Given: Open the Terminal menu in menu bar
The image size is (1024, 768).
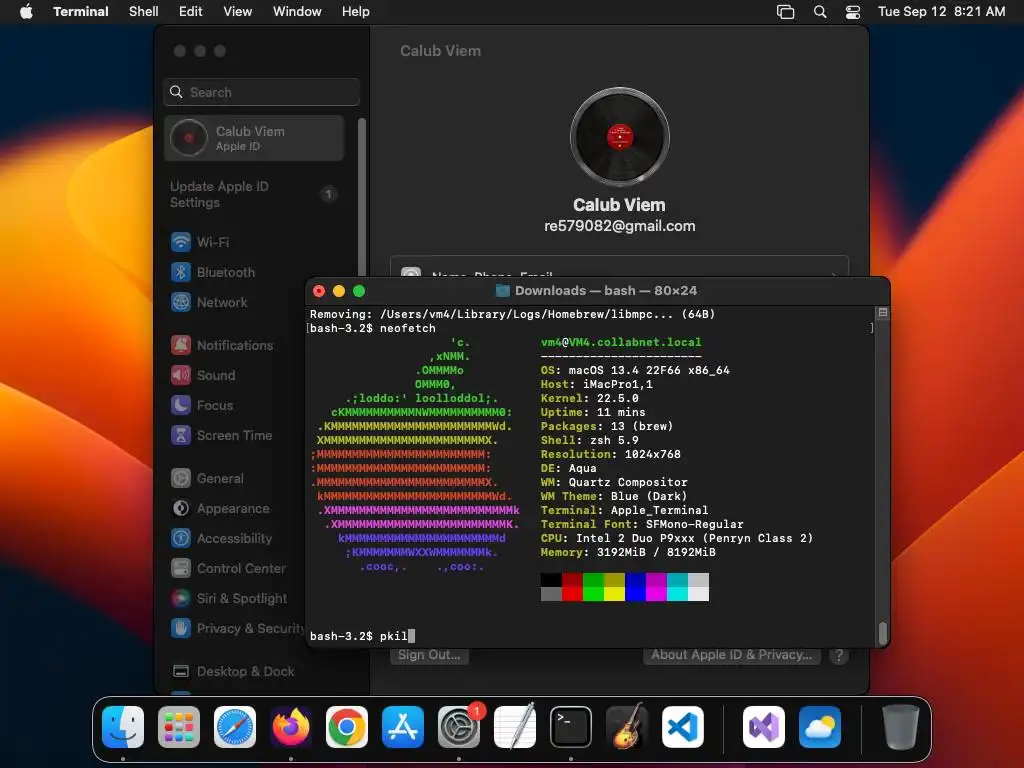Looking at the screenshot, I should coord(81,11).
